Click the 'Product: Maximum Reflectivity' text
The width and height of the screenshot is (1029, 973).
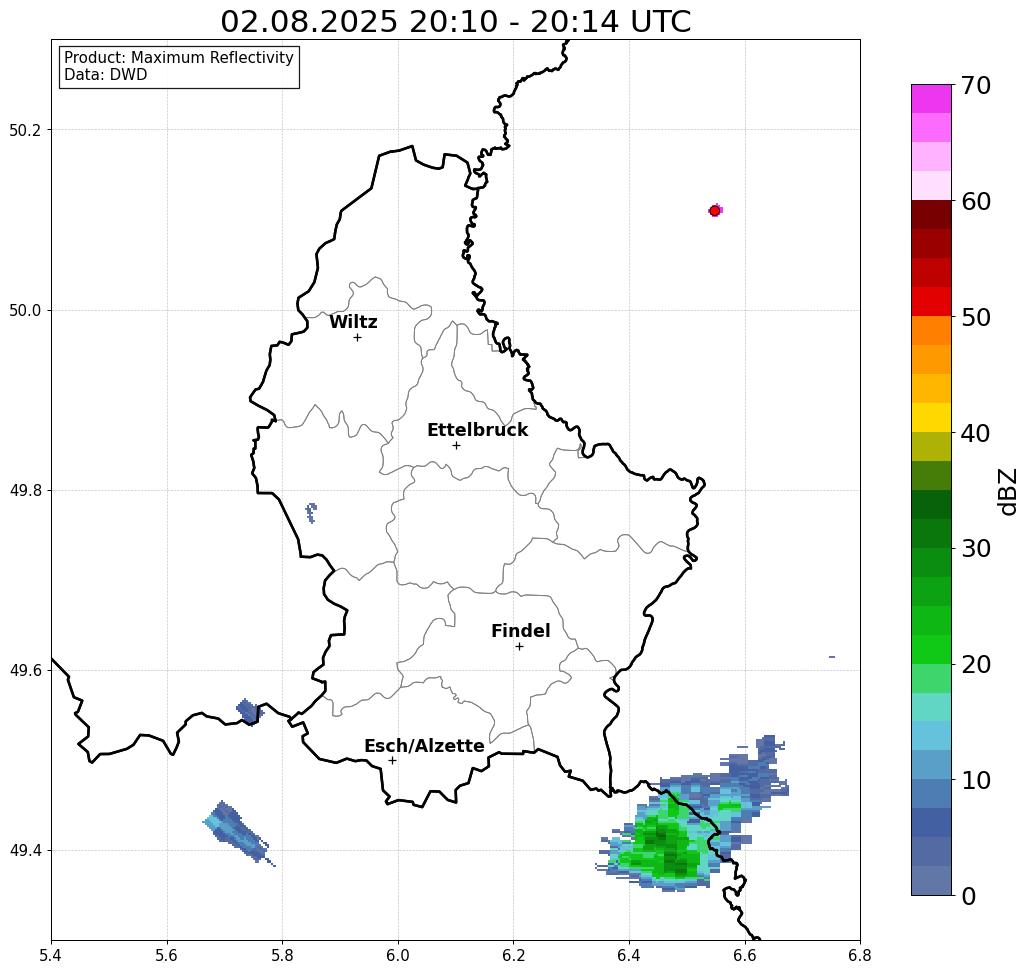click(179, 58)
